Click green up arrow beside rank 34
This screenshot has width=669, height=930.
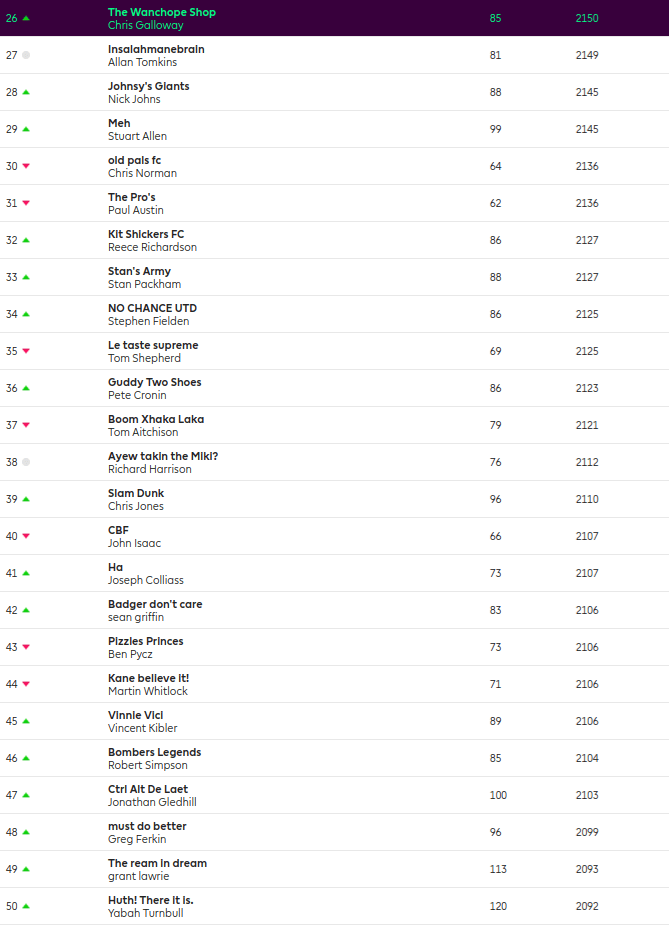pos(26,314)
